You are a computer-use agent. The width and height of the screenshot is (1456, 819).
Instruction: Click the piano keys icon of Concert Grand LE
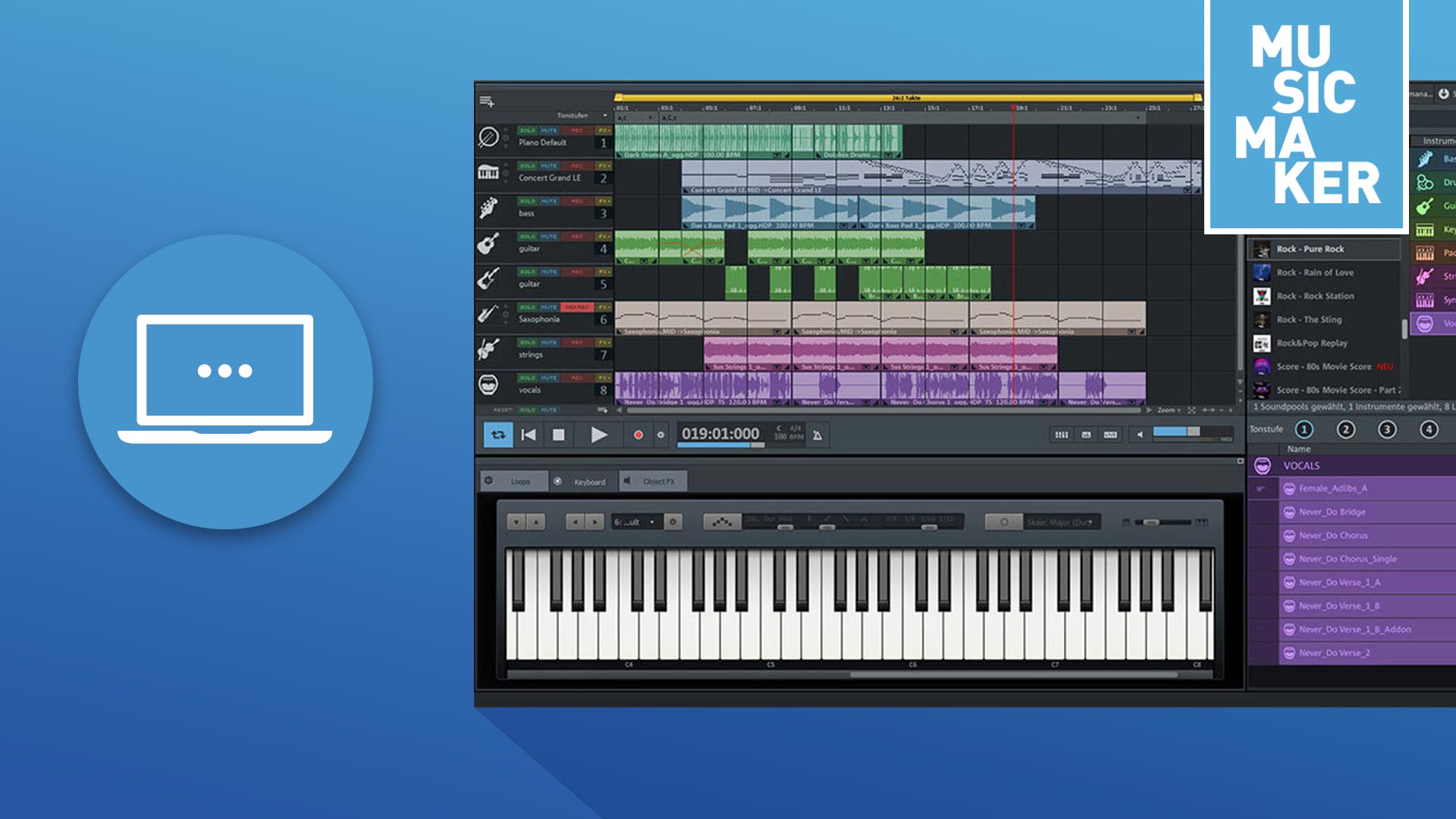[x=488, y=172]
